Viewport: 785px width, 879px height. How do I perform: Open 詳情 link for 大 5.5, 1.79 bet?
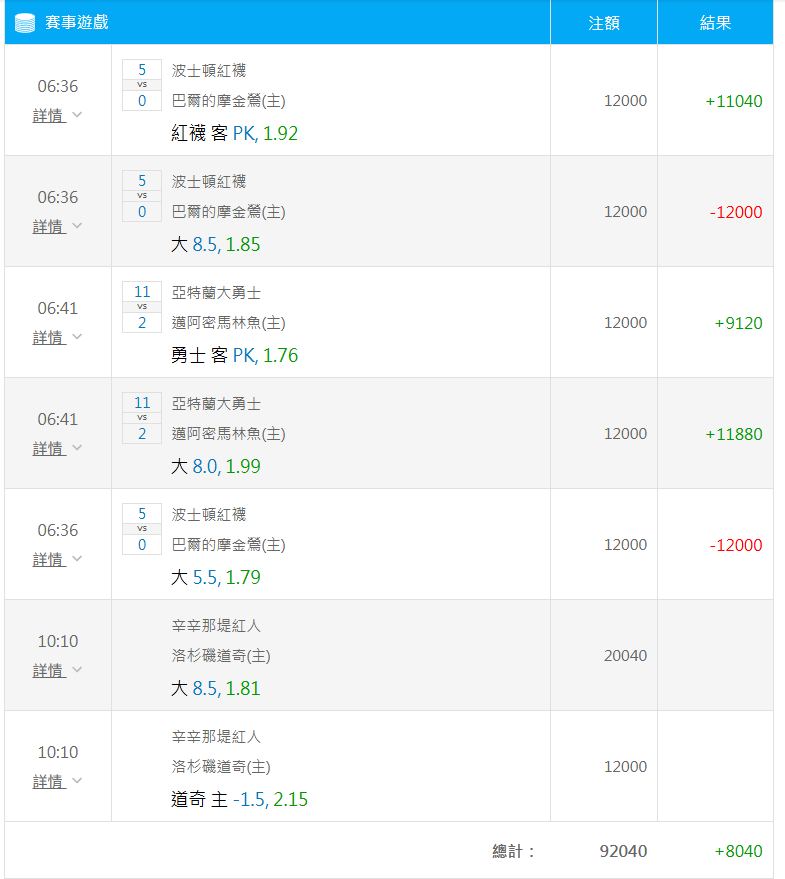(57, 559)
